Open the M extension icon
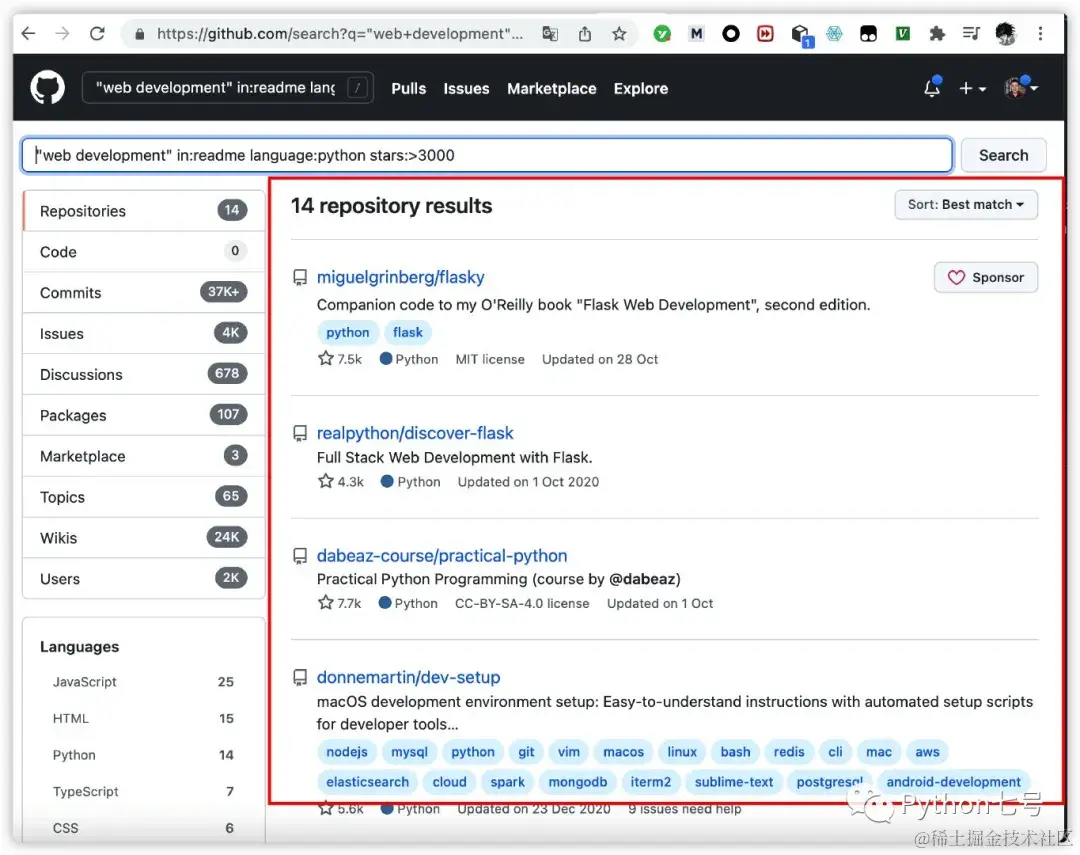 696,34
